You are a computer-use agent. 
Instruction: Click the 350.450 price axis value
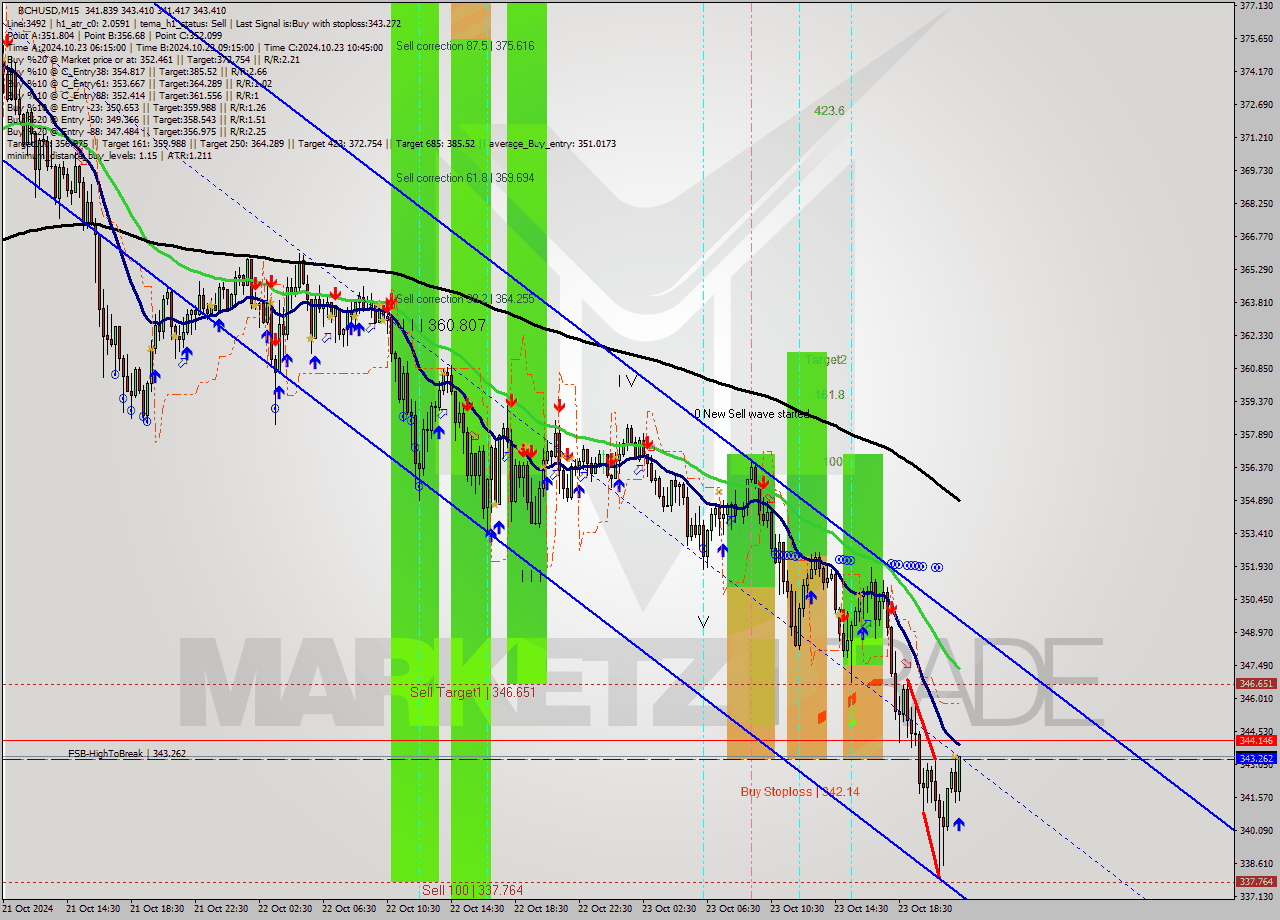(1256, 599)
